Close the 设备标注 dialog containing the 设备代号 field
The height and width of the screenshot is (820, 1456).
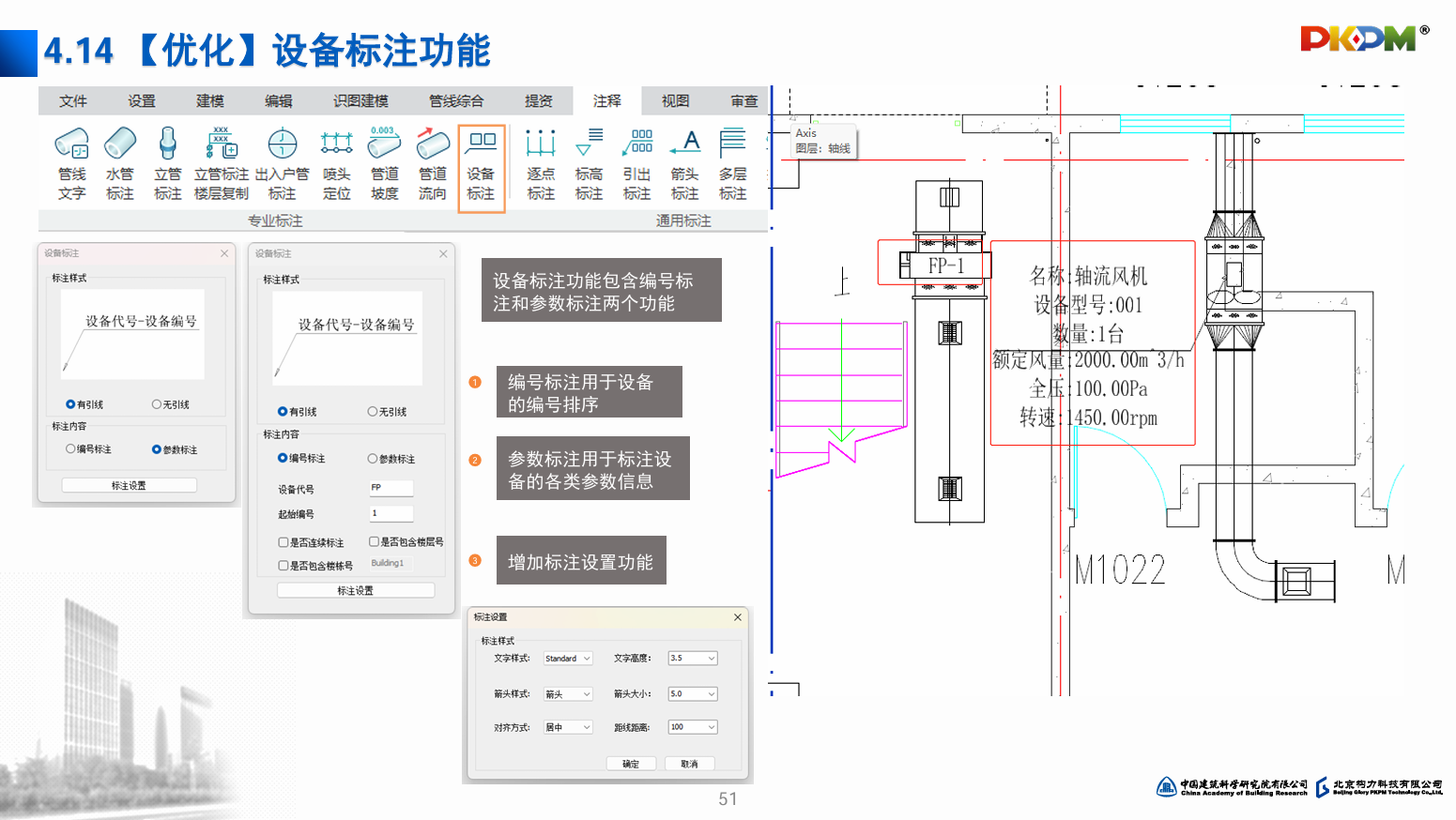coord(443,254)
